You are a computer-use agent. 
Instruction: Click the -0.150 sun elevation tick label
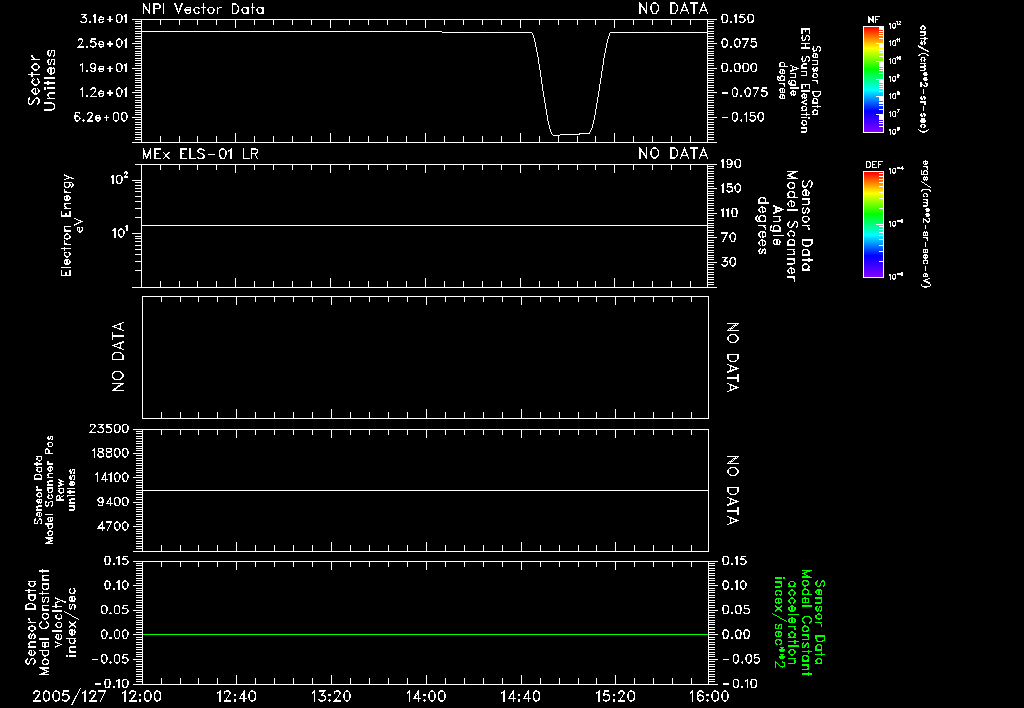tap(744, 117)
